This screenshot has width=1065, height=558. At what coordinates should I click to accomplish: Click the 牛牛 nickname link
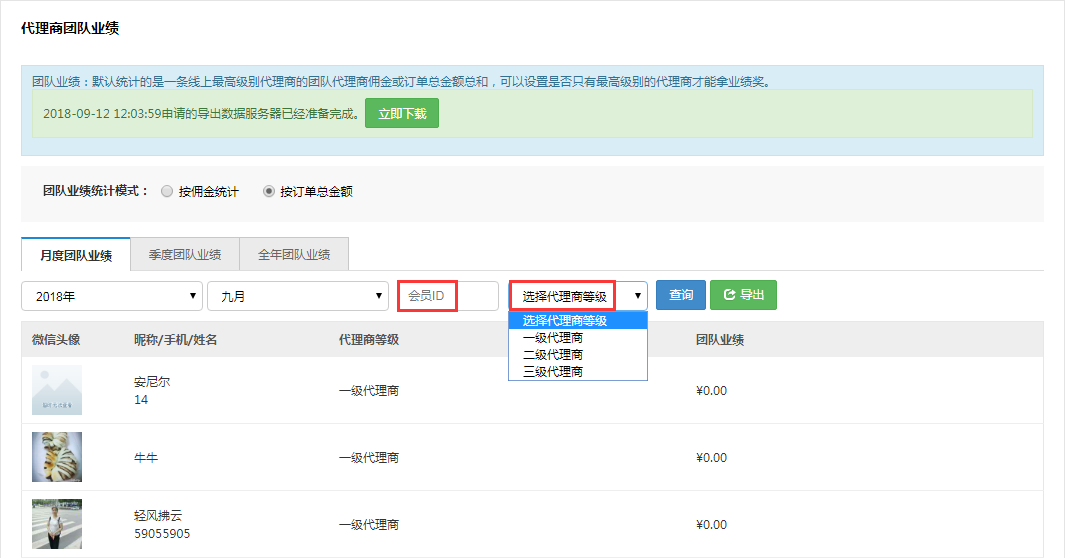[146, 458]
